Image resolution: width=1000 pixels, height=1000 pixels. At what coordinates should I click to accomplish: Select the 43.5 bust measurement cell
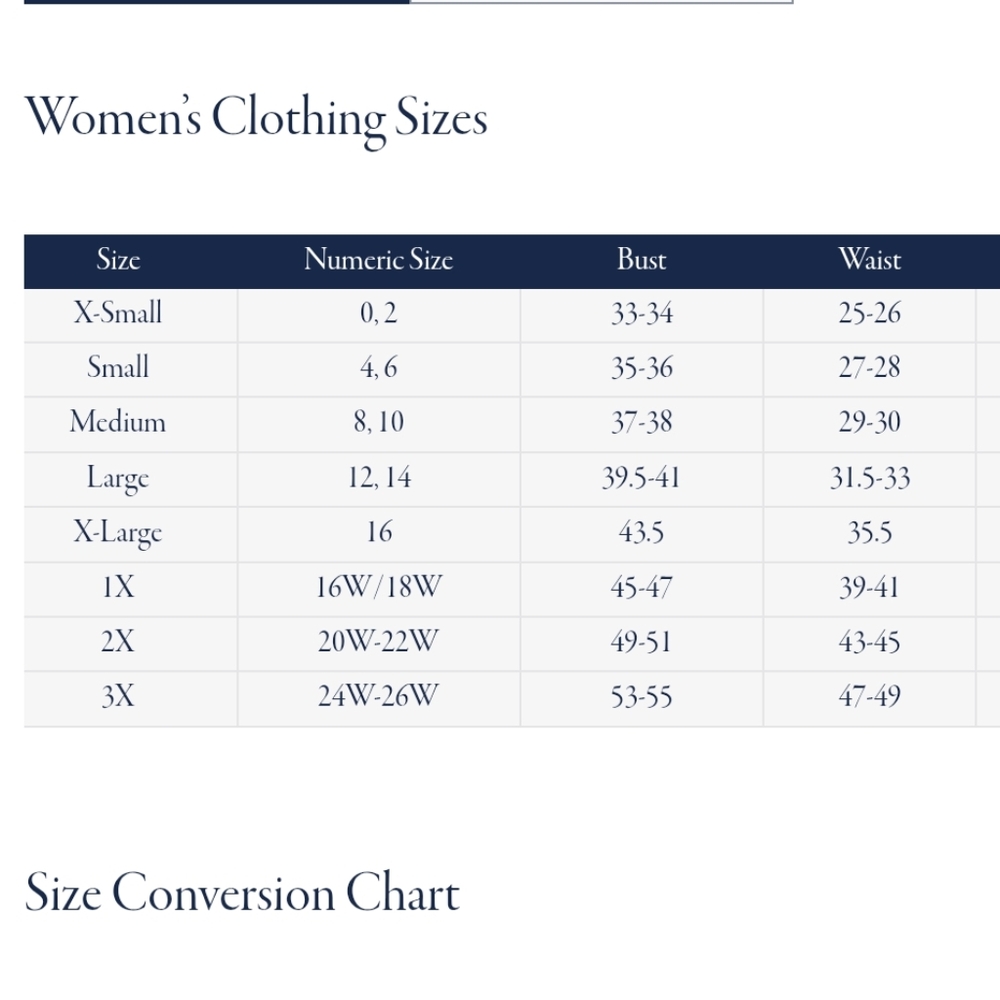[642, 533]
